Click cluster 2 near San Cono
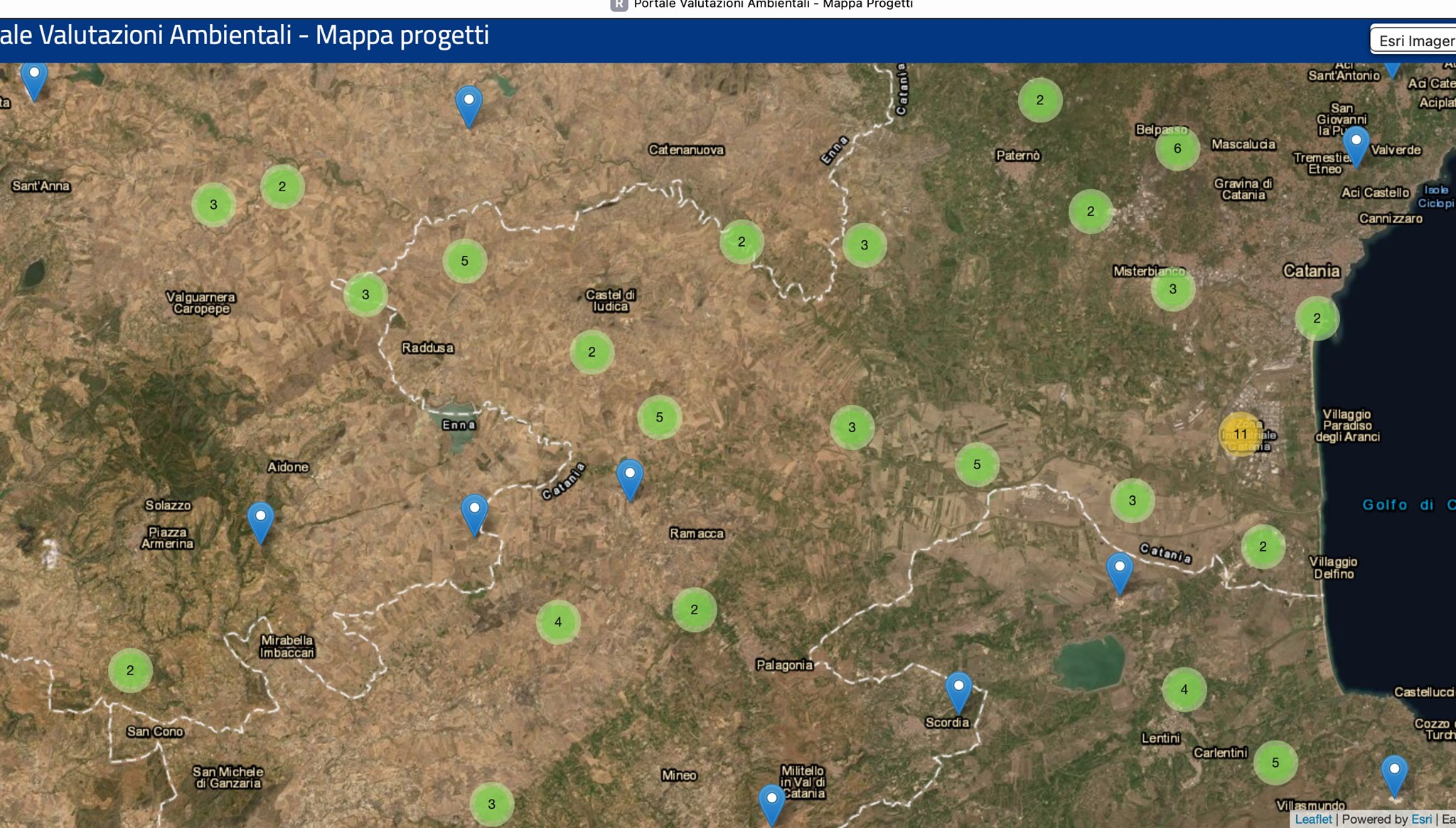Image resolution: width=1456 pixels, height=828 pixels. tap(130, 670)
